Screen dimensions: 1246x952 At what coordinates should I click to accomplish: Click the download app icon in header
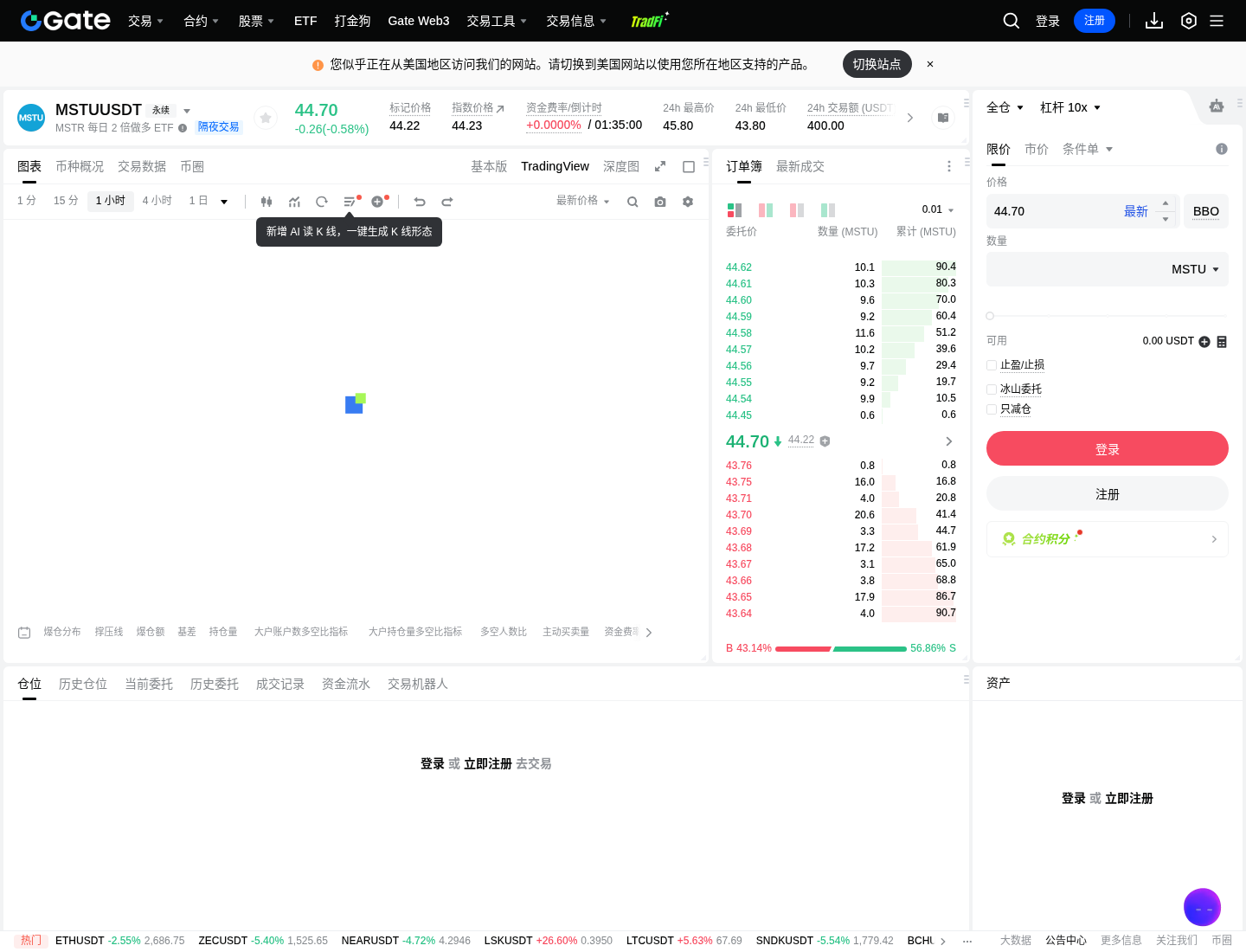tap(1154, 21)
